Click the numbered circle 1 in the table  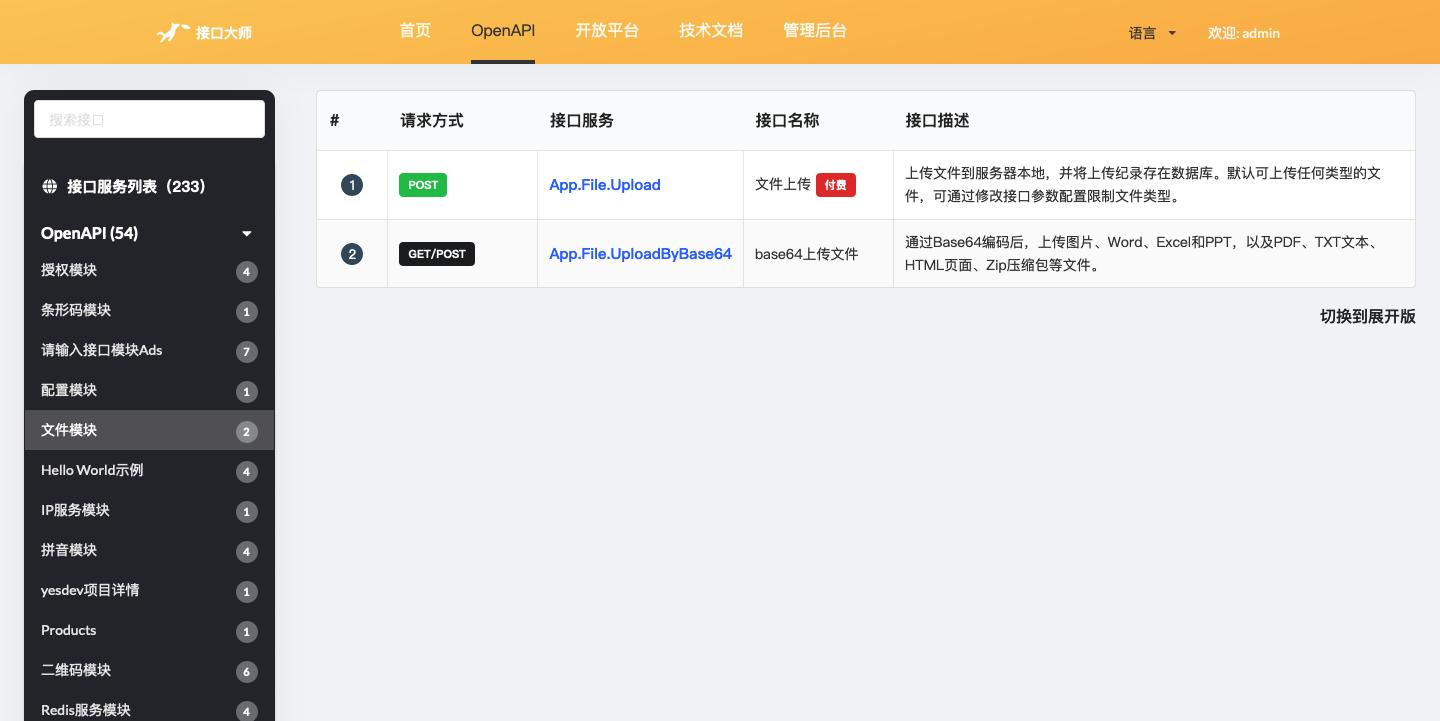[x=352, y=185]
